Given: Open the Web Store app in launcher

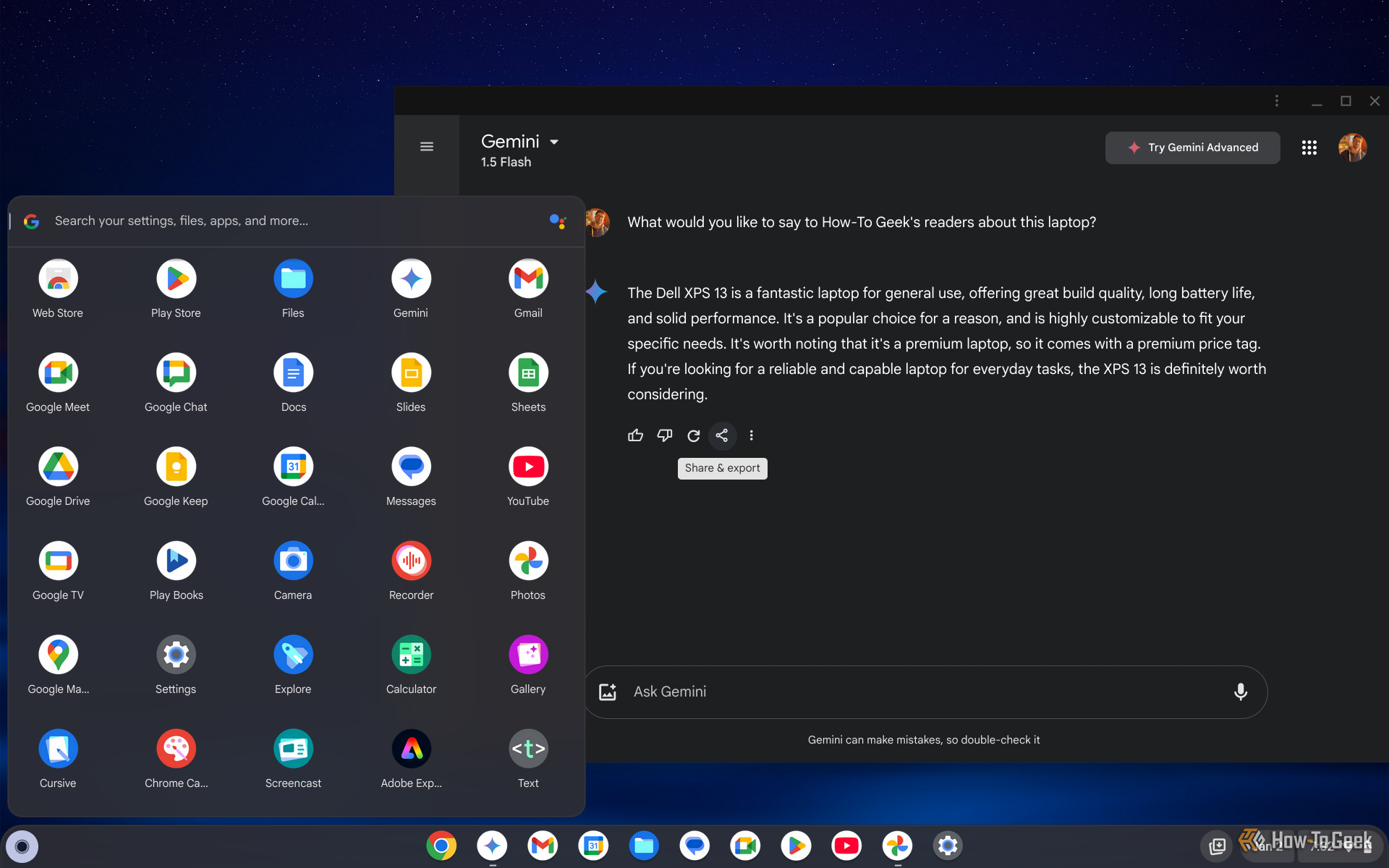Looking at the screenshot, I should [58, 278].
